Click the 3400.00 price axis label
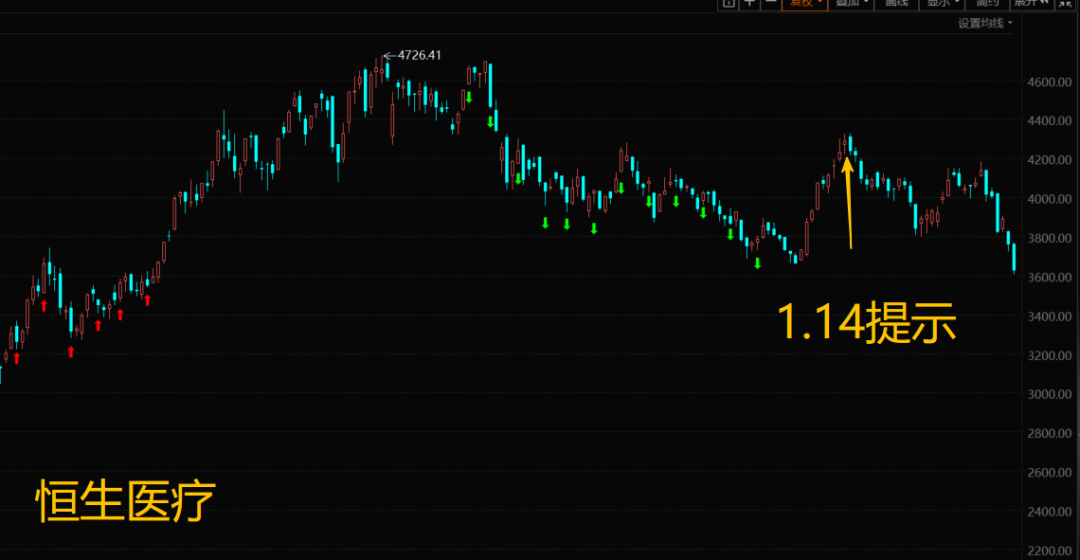Viewport: 1080px width, 560px height. [x=1049, y=316]
